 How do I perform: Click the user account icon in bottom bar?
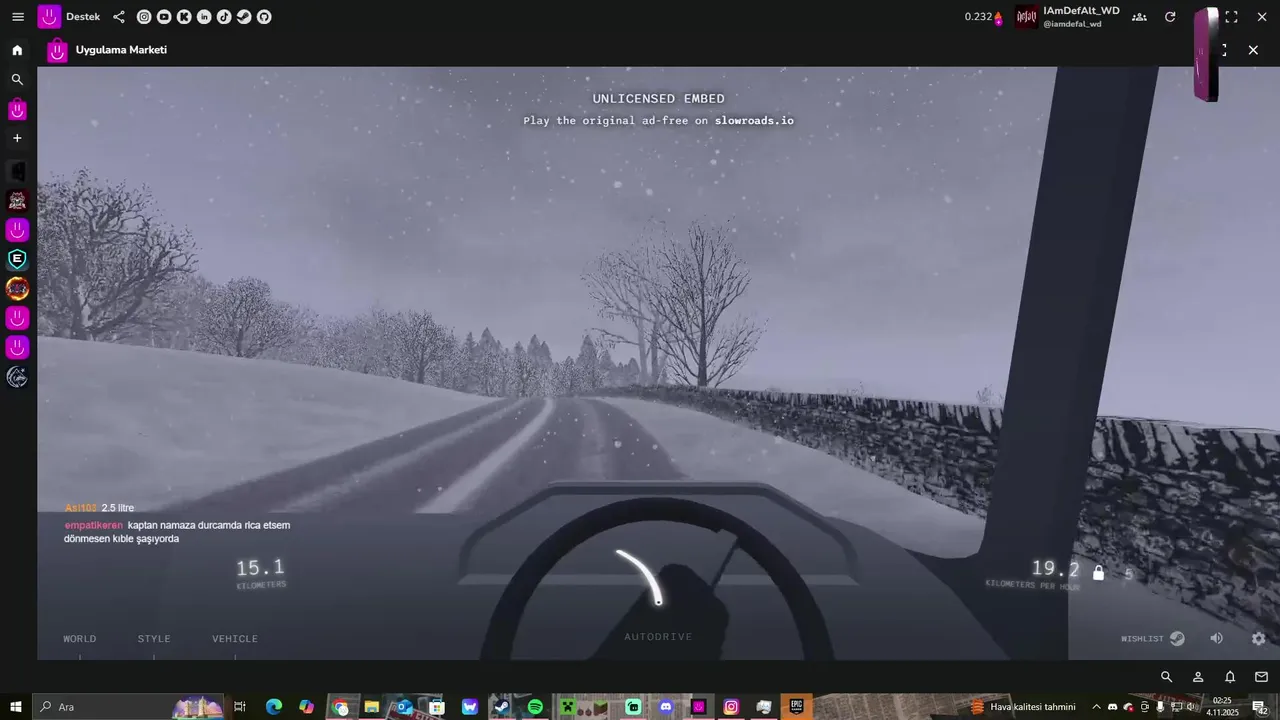[x=1198, y=677]
